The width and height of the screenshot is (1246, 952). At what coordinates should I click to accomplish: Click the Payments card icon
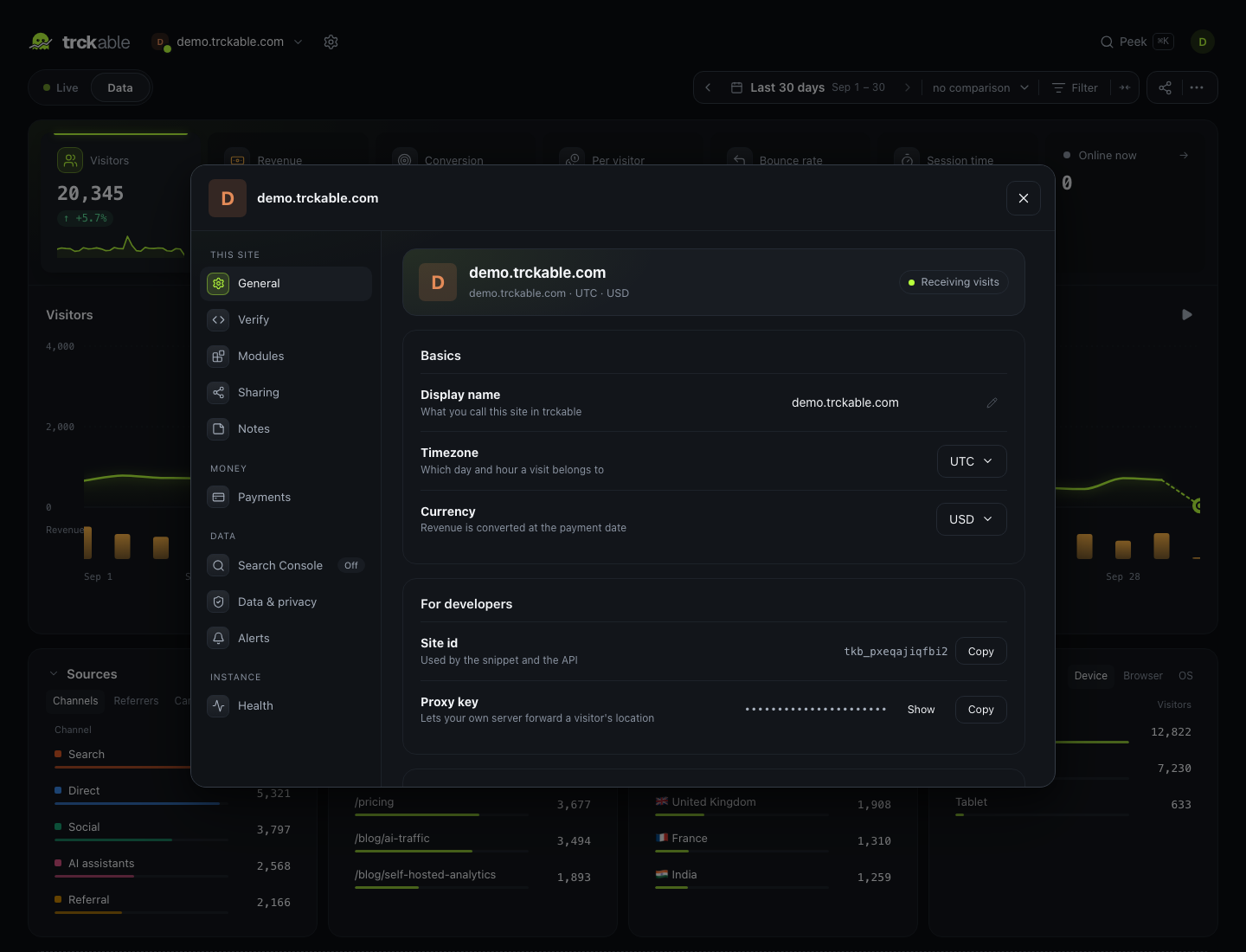(219, 498)
